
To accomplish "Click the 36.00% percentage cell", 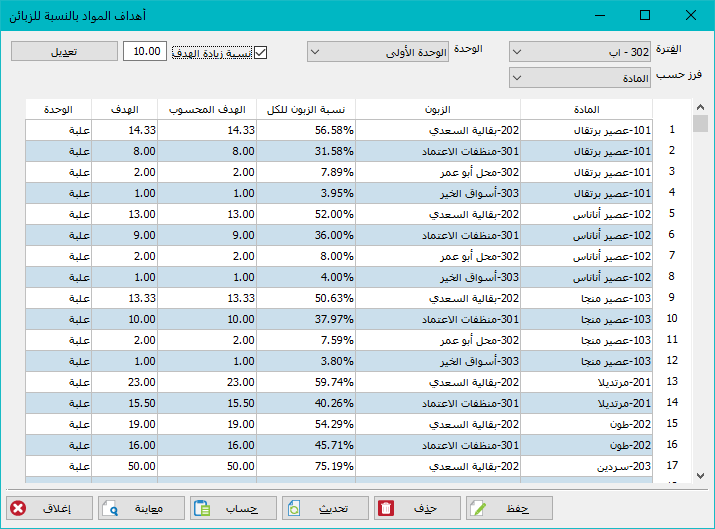I will point(306,235).
